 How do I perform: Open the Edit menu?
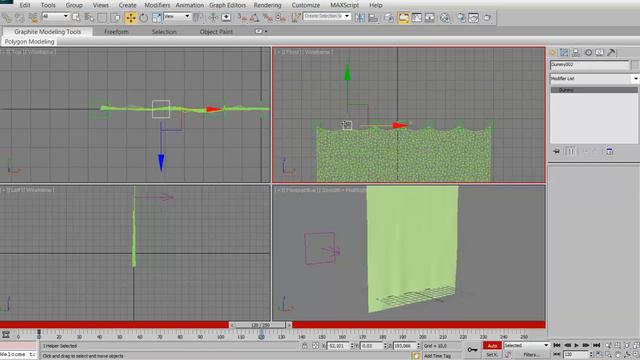pos(25,5)
